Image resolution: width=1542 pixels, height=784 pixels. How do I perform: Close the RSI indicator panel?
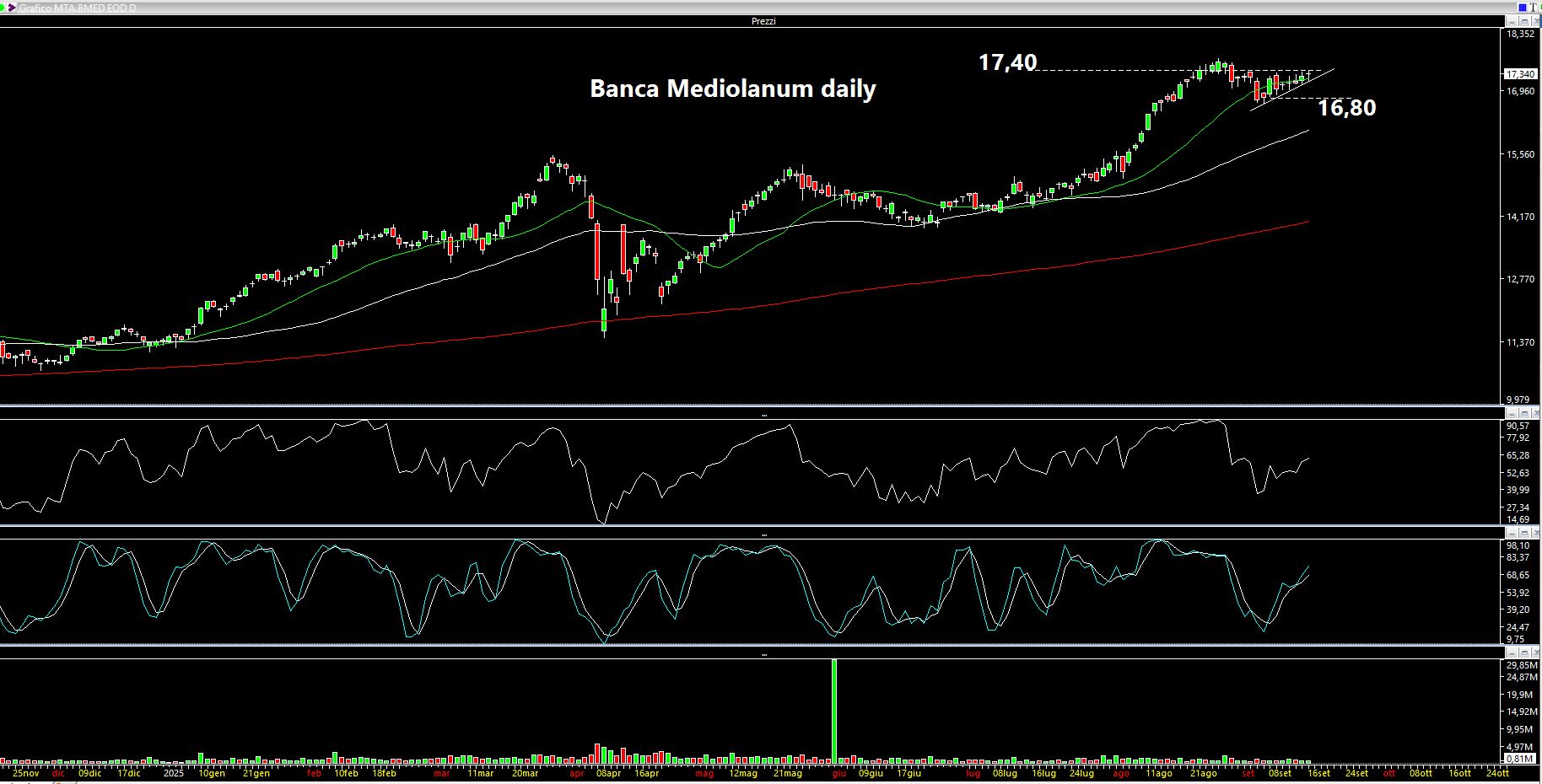coord(1535,413)
